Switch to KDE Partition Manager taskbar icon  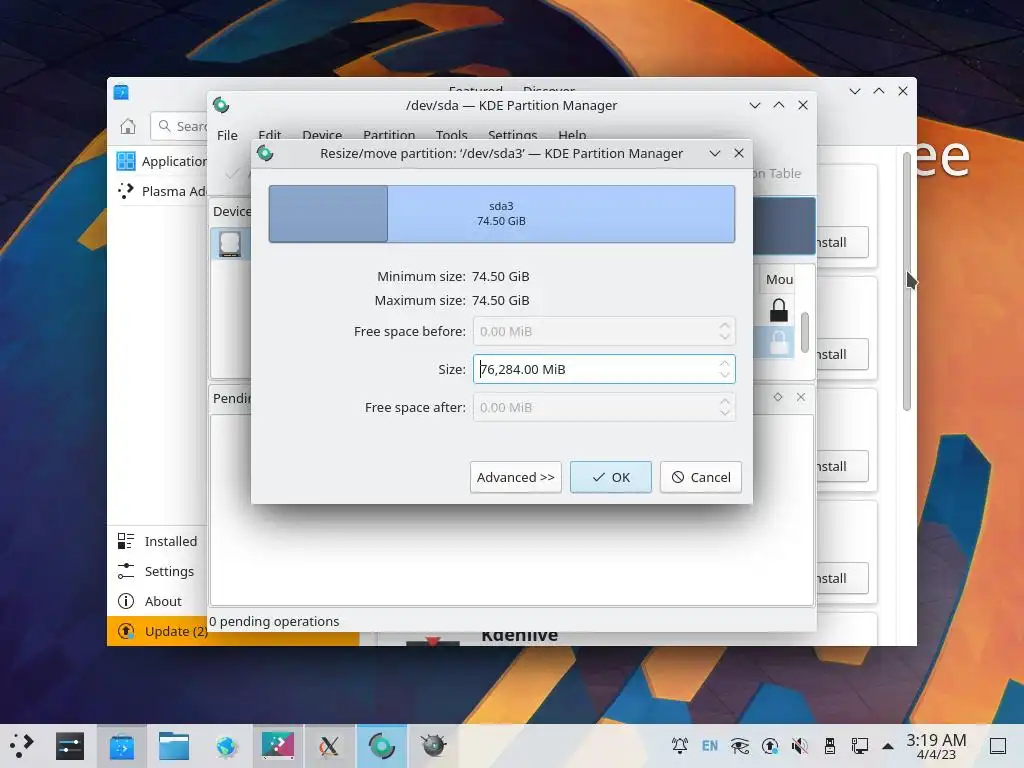382,745
